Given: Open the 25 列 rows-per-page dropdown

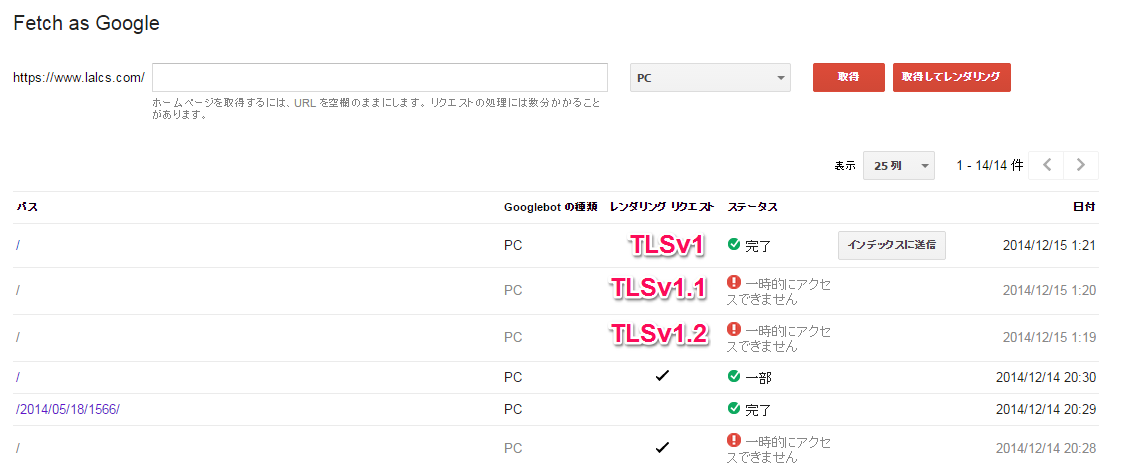Looking at the screenshot, I should pyautogui.click(x=898, y=166).
